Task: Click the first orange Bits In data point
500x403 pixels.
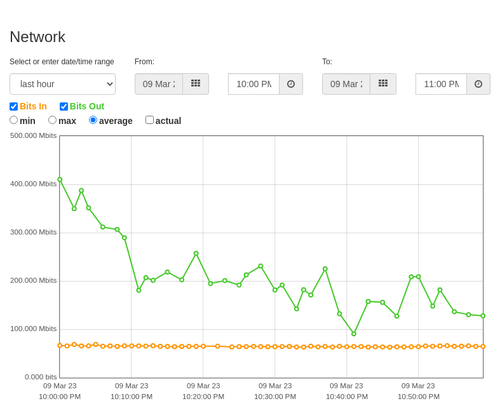Action: coord(60,346)
